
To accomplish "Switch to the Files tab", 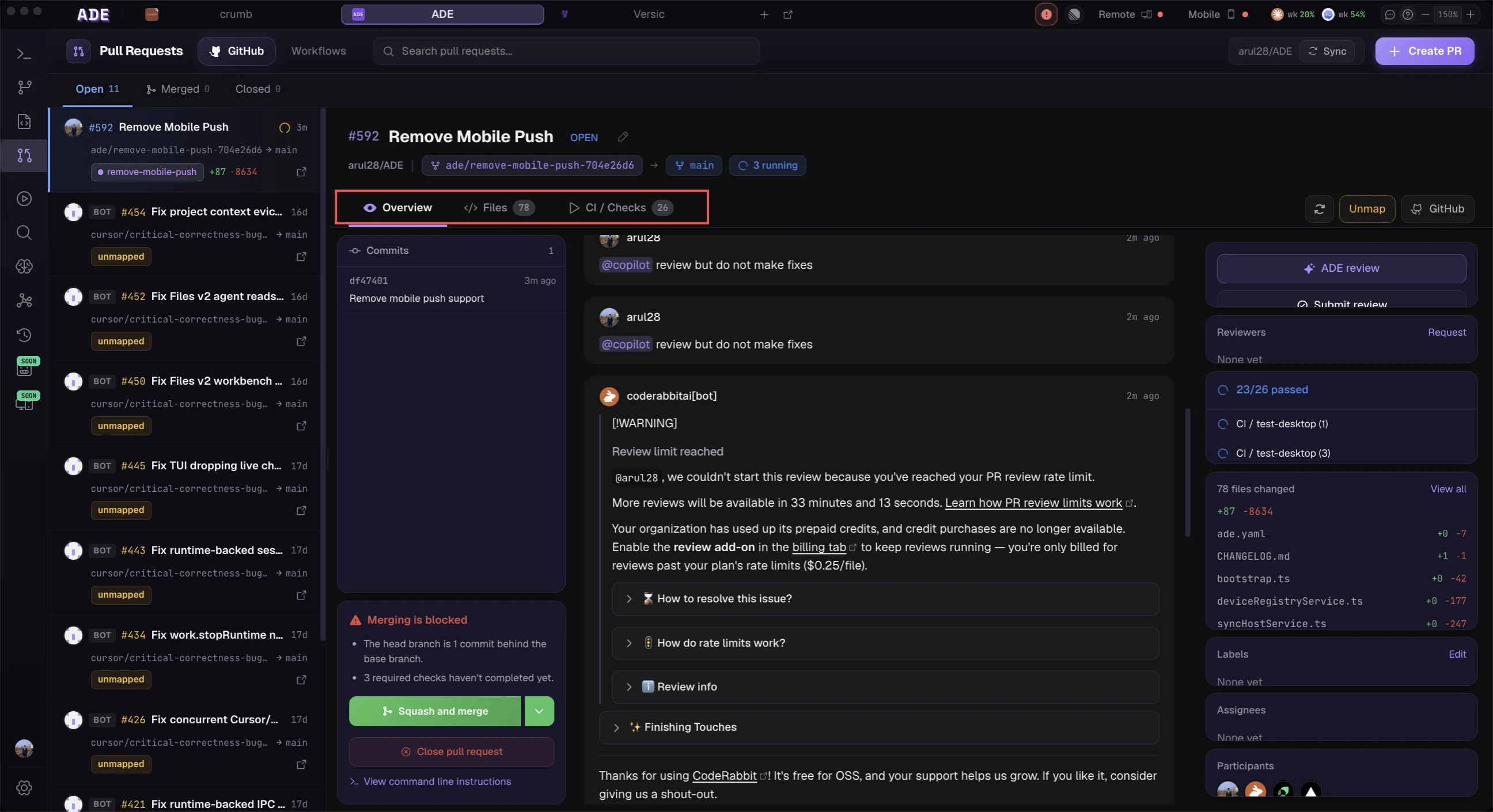I will [498, 207].
